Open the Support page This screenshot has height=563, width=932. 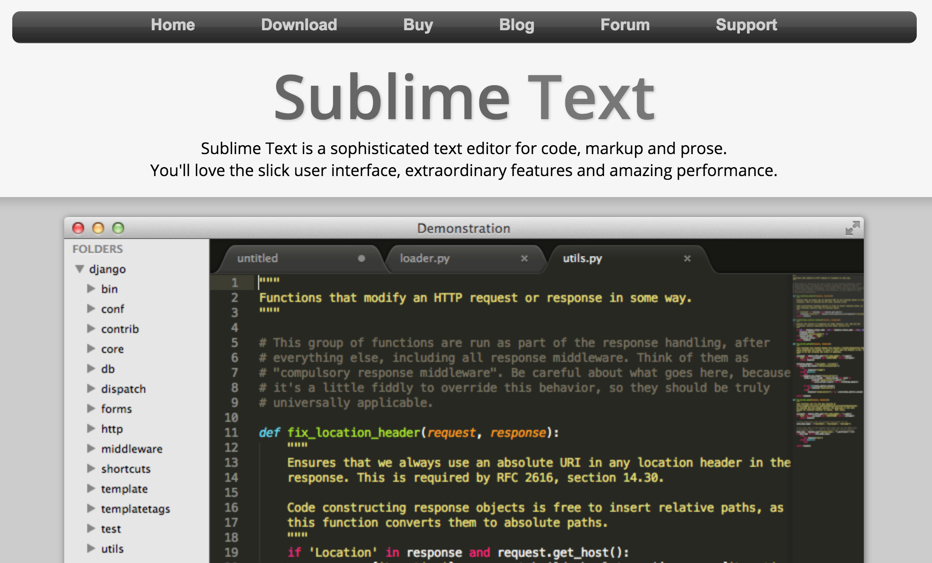(746, 25)
